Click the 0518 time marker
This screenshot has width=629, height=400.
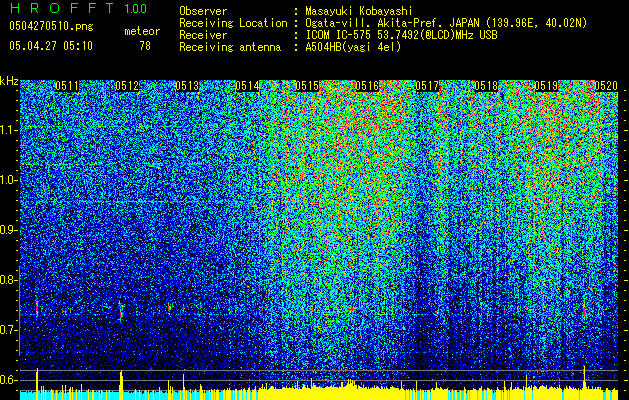(x=486, y=86)
